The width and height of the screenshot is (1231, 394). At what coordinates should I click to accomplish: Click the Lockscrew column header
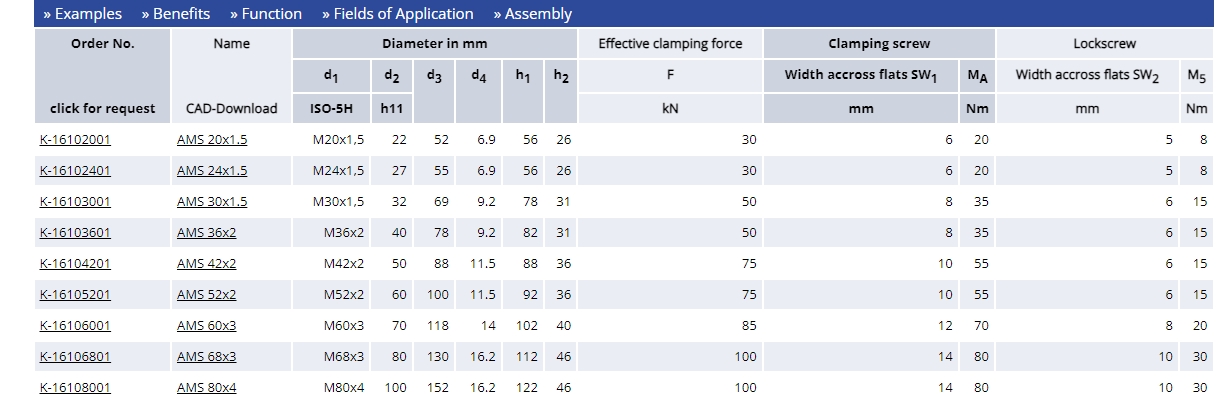1103,44
